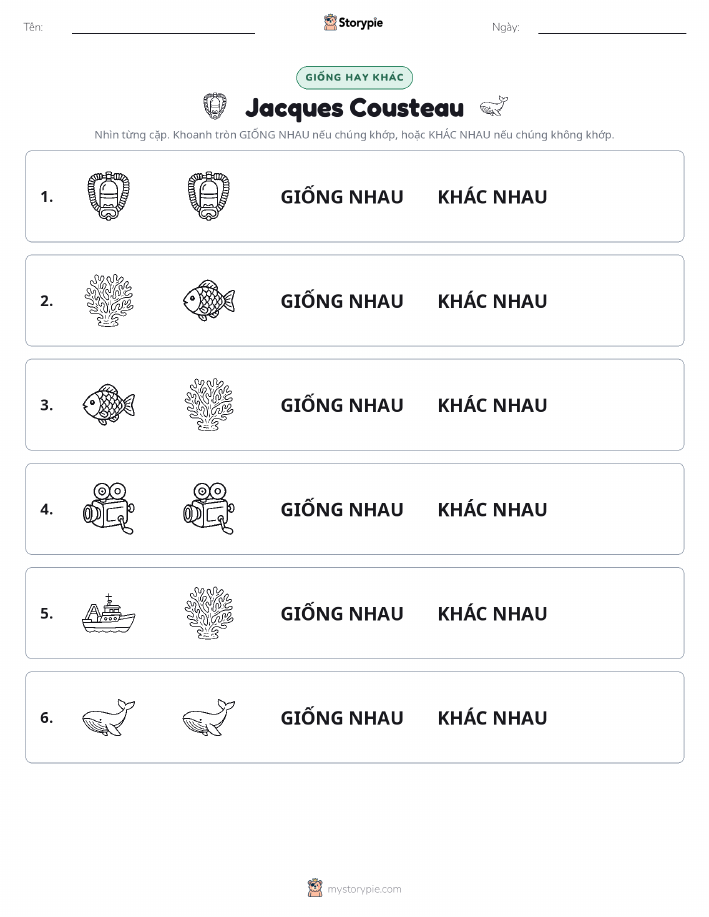Screen dimensions: 709x917
Task: Choose KHÁC NHAU for row 2
Action: tap(493, 301)
